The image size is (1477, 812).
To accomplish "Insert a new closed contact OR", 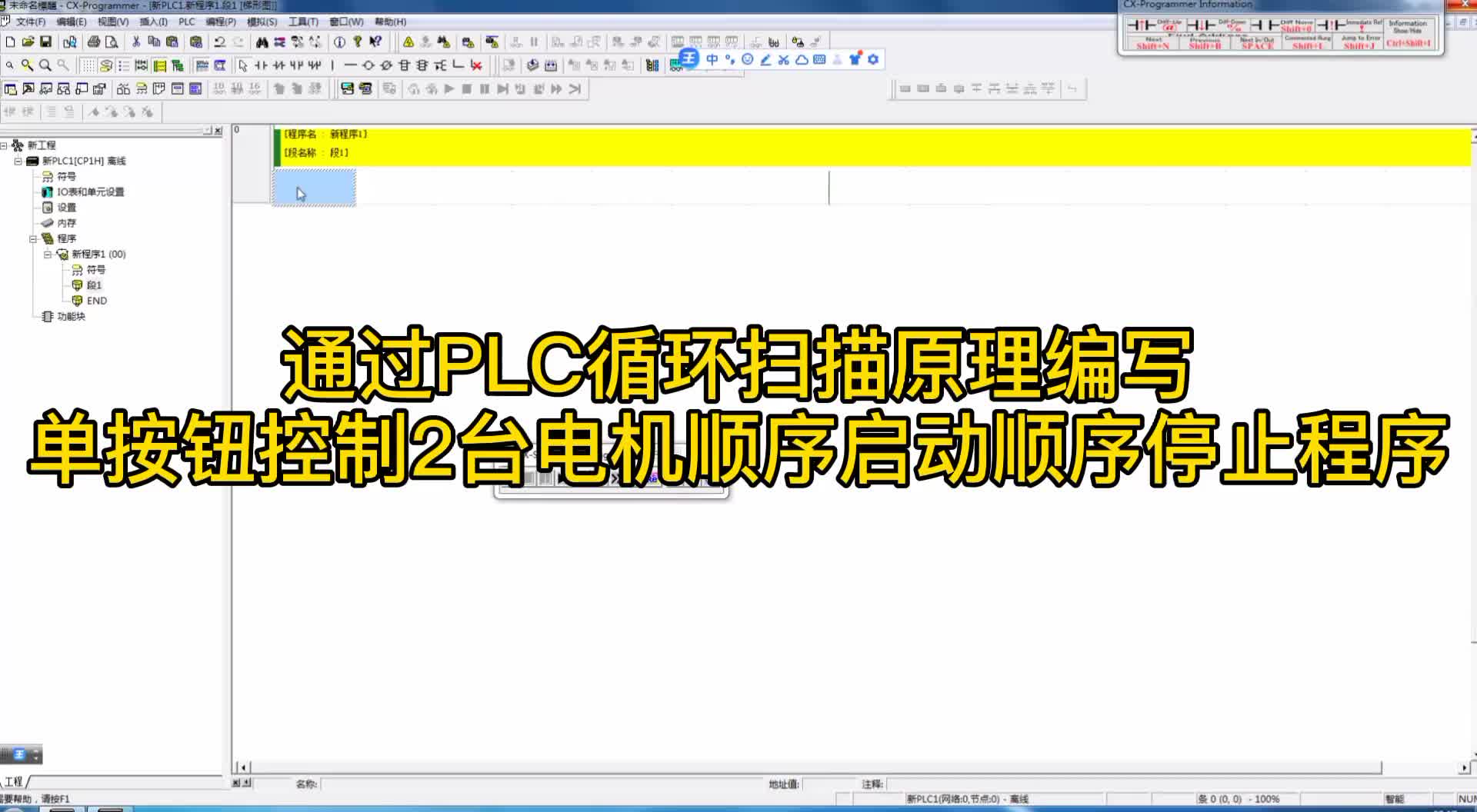I will click(314, 65).
